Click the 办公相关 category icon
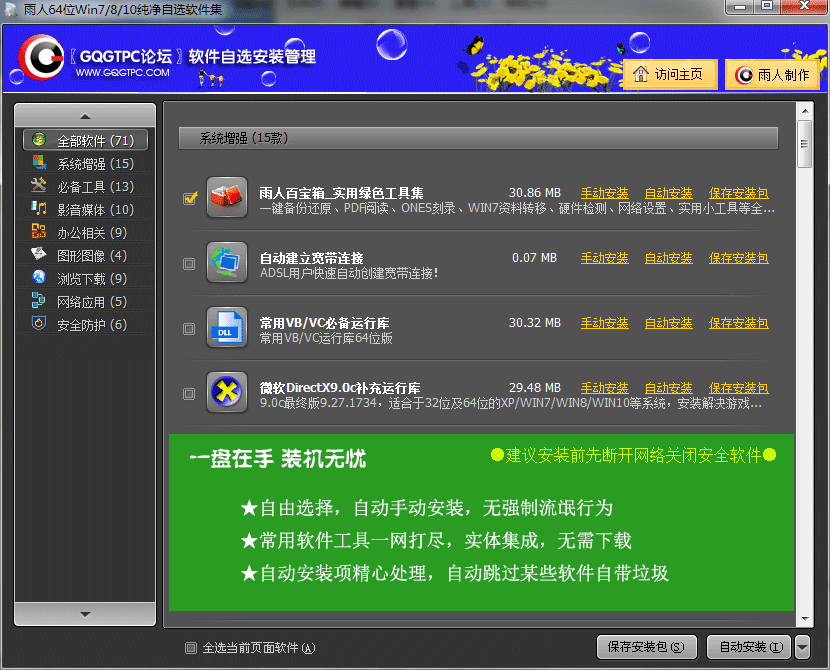 click(39, 232)
